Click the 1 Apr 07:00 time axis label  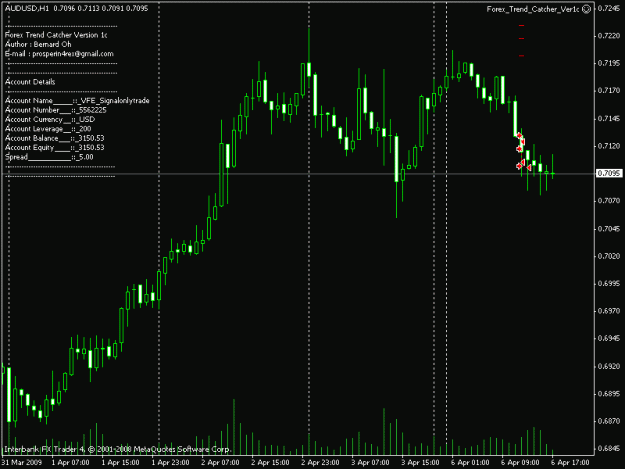(x=71, y=463)
